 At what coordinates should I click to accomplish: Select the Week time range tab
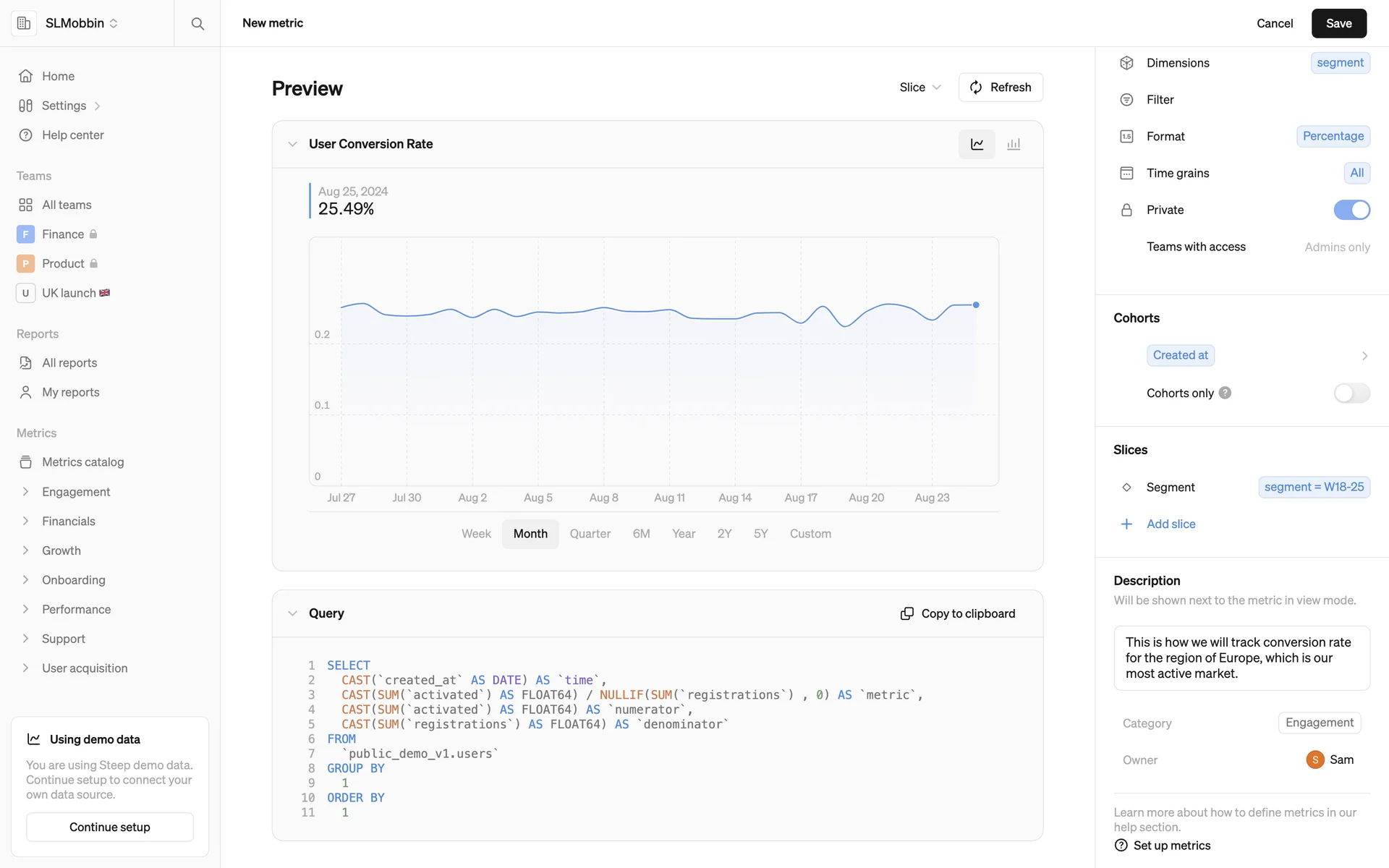476,534
